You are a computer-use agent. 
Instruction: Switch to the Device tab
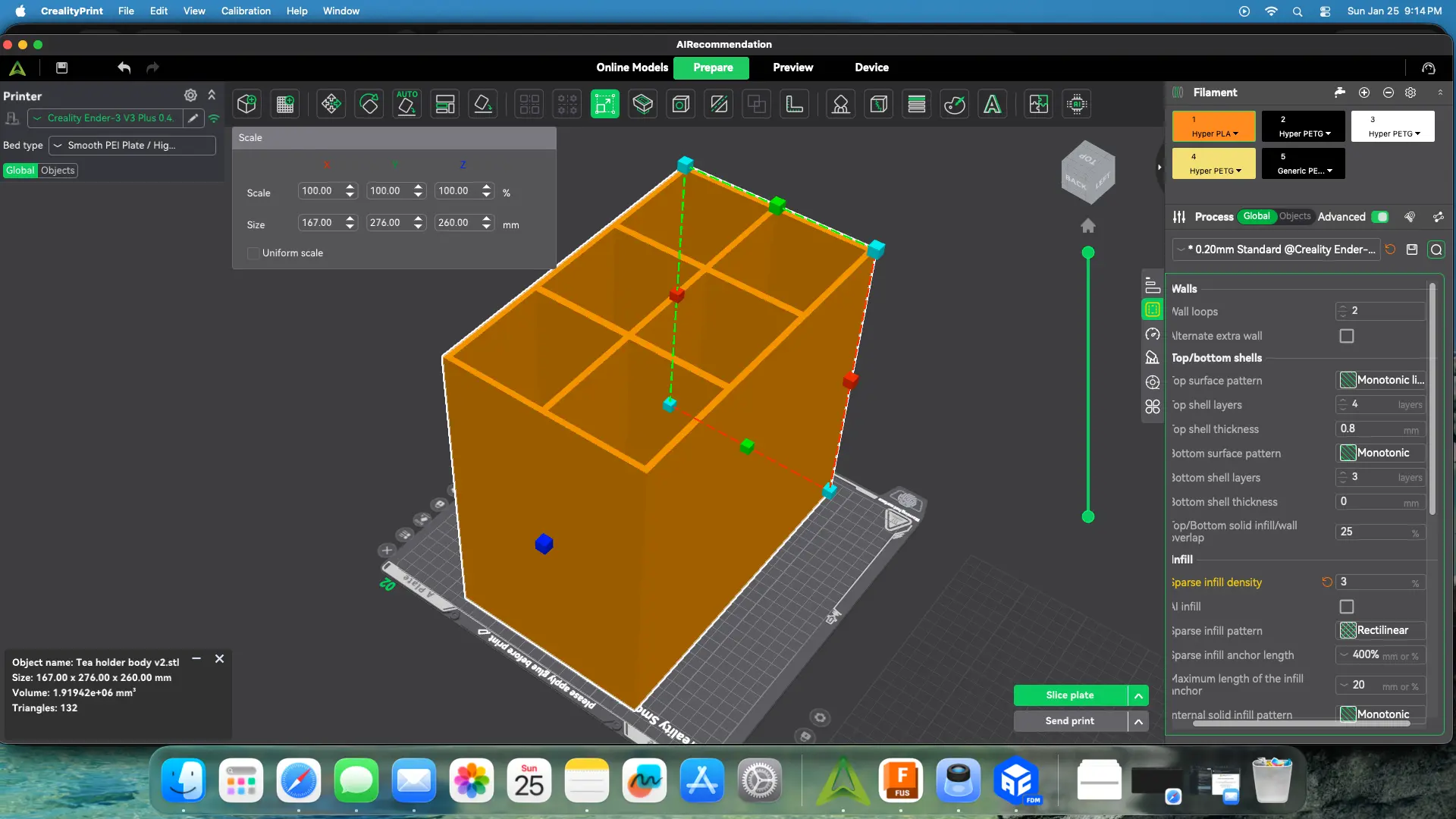871,68
